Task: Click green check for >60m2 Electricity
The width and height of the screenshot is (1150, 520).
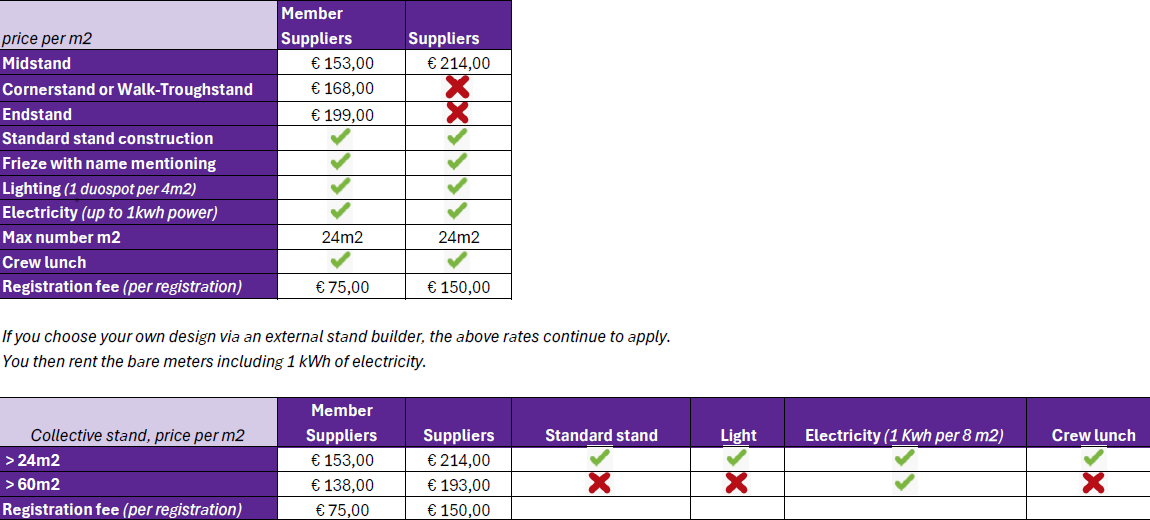Action: click(904, 482)
